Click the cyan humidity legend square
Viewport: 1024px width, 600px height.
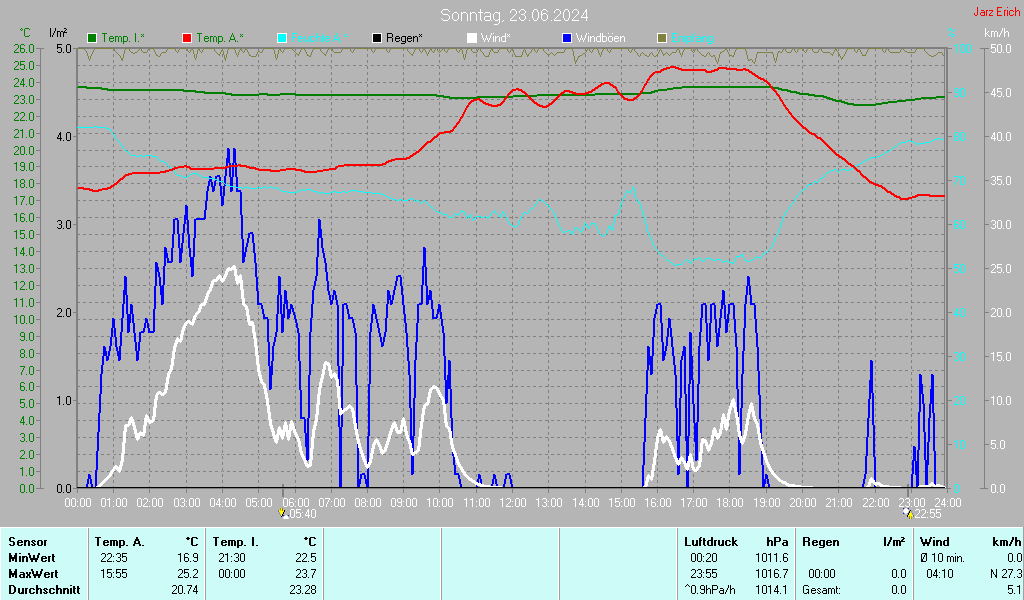click(x=282, y=38)
